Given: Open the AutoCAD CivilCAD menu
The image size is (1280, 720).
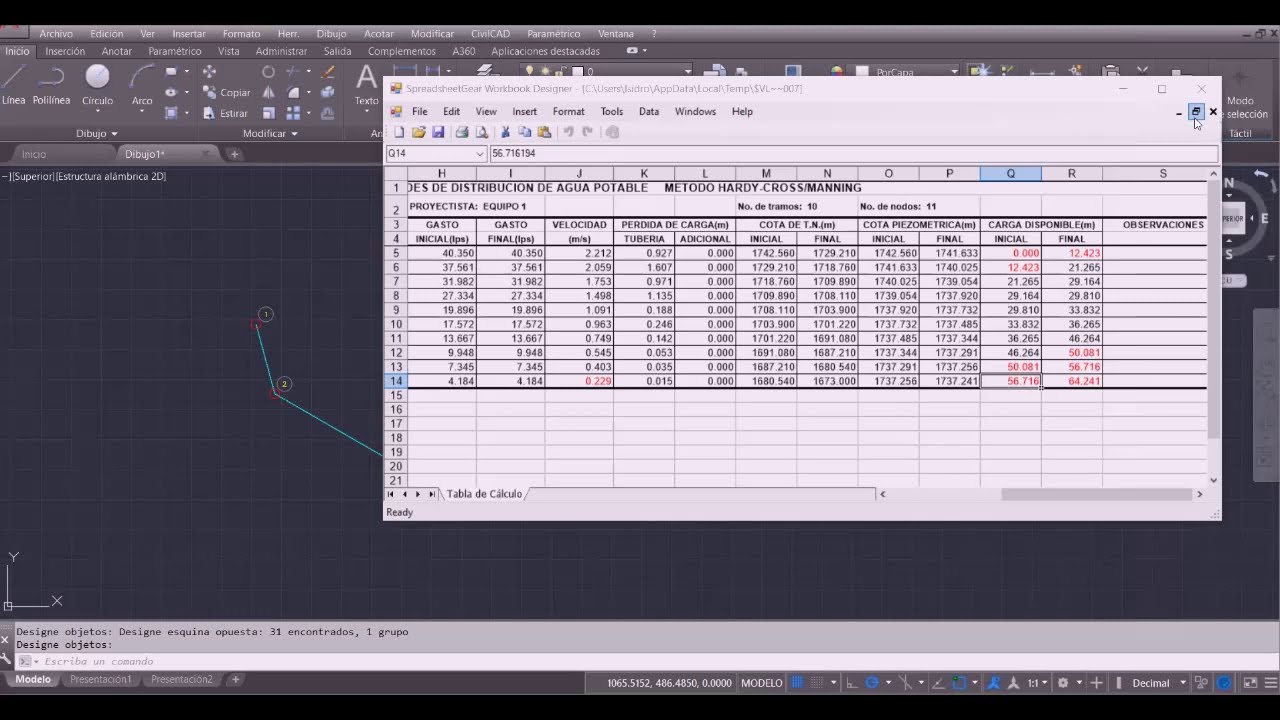Looking at the screenshot, I should 490,34.
